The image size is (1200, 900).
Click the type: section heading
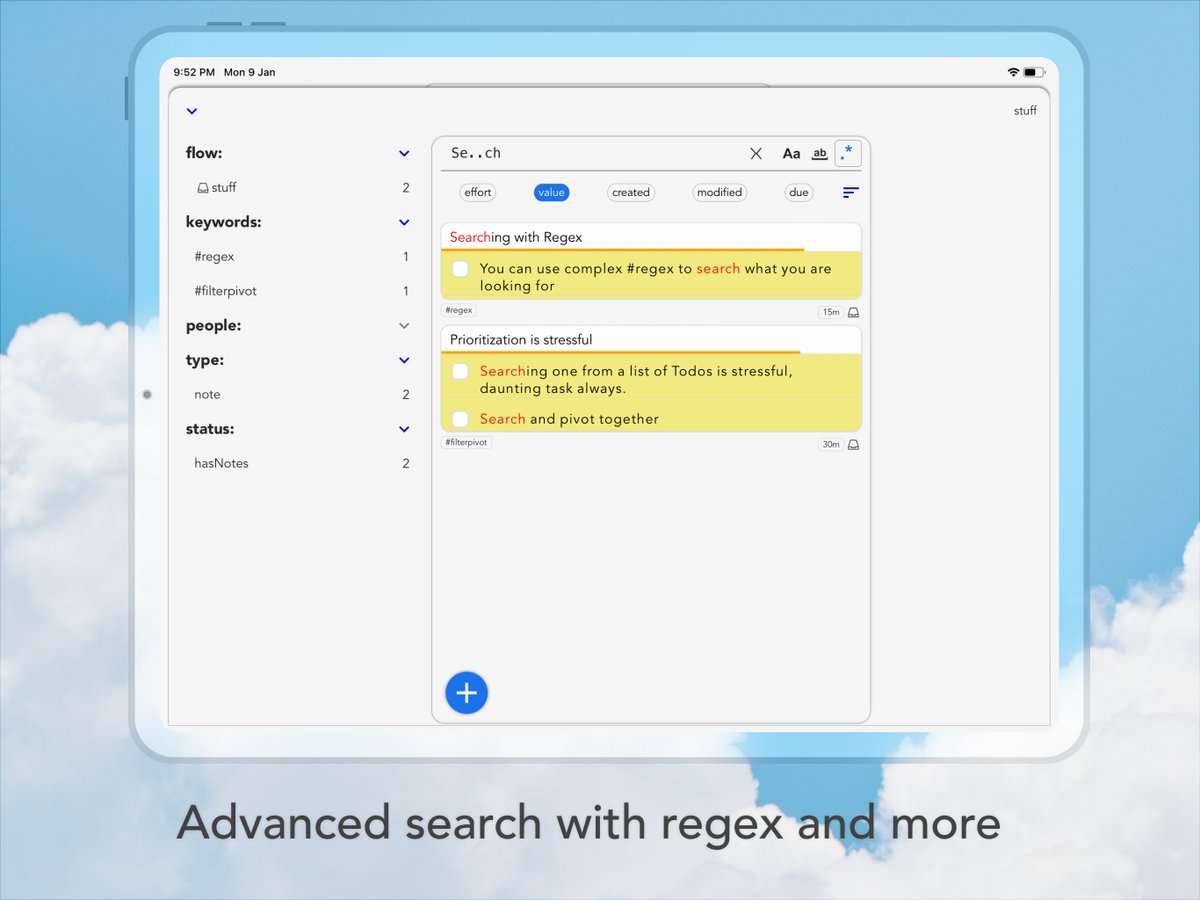point(205,360)
